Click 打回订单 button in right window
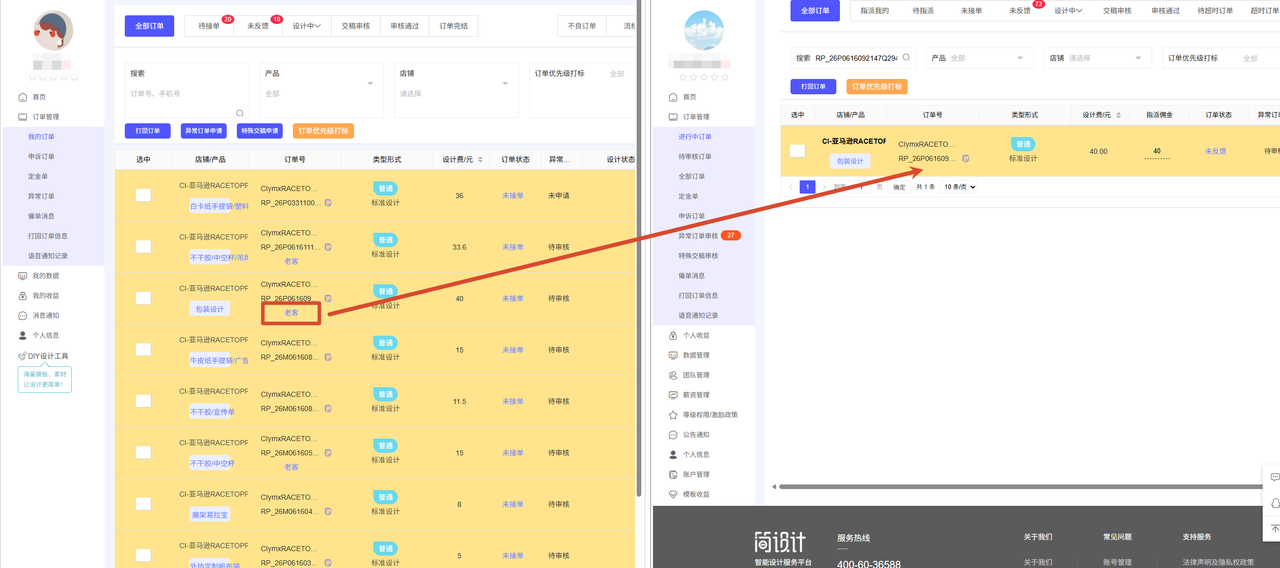The height and width of the screenshot is (568, 1280). coord(812,87)
